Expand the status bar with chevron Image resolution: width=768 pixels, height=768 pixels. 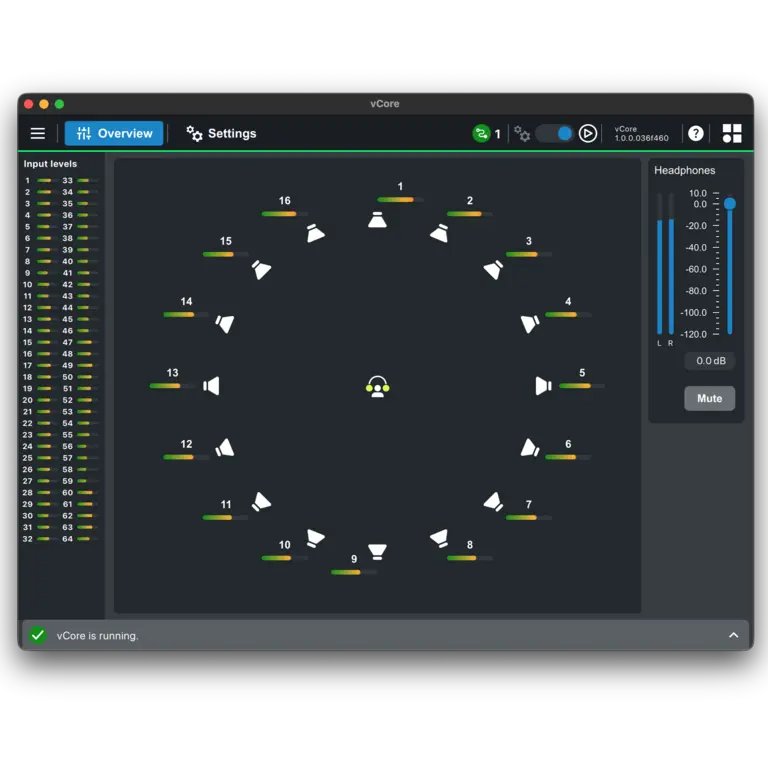click(x=733, y=635)
